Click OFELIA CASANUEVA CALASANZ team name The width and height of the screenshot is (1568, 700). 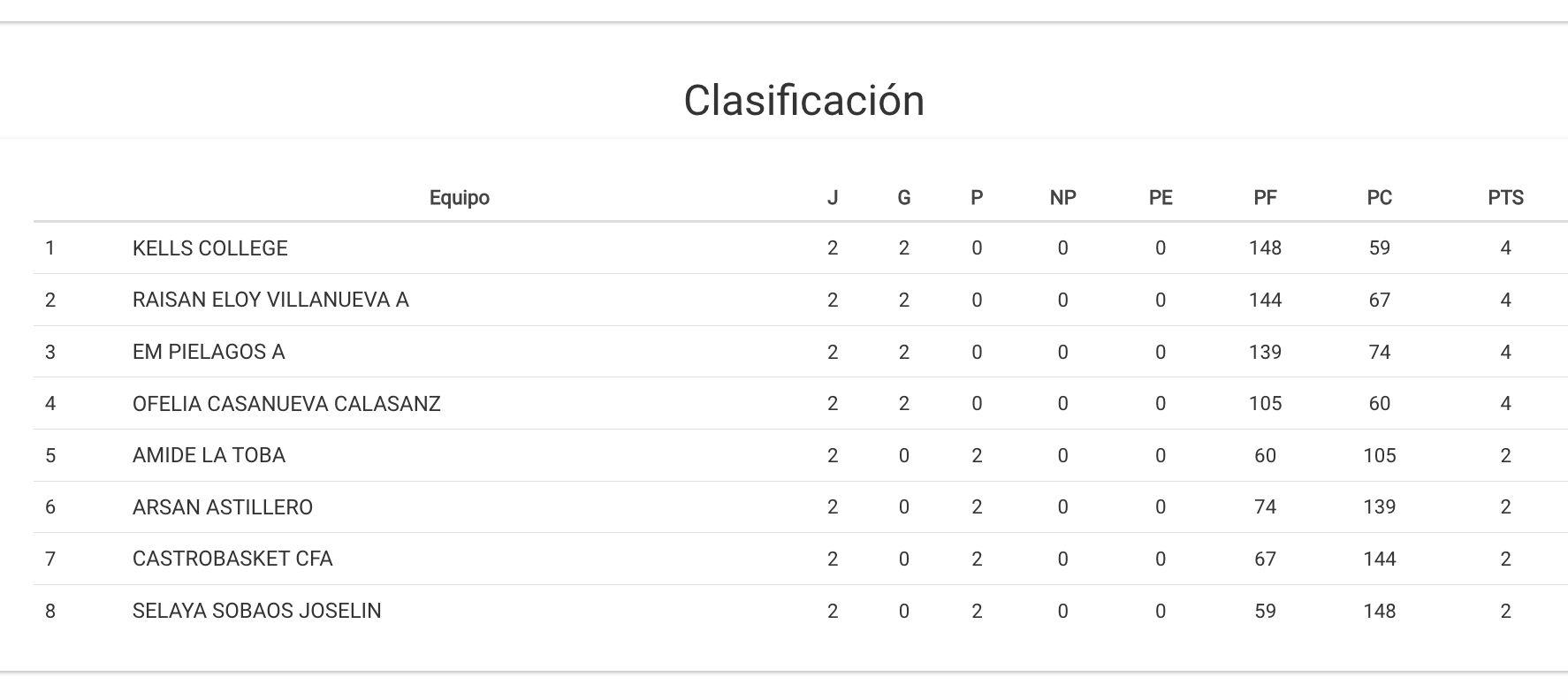[286, 404]
